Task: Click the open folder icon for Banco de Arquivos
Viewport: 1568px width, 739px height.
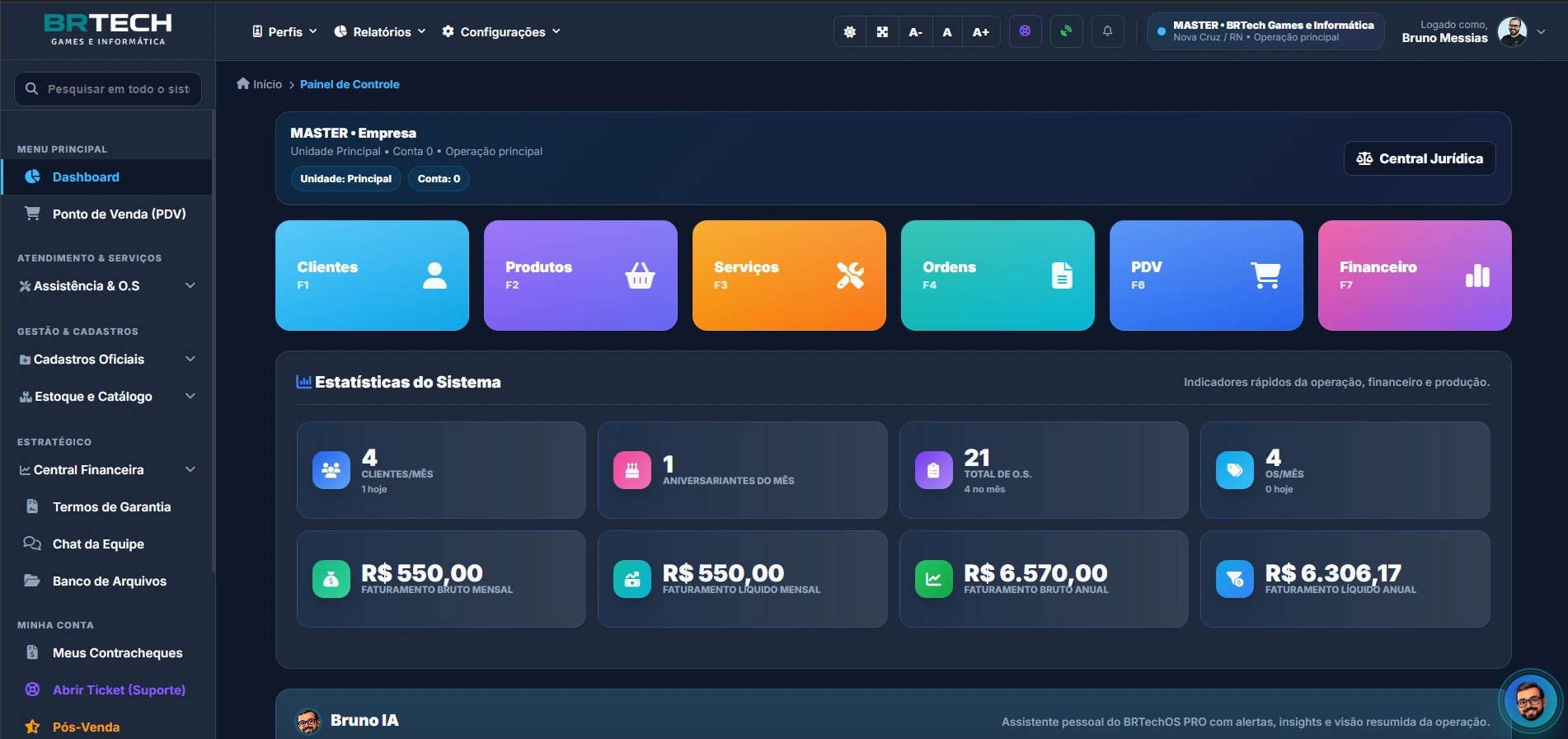Action: (x=32, y=580)
